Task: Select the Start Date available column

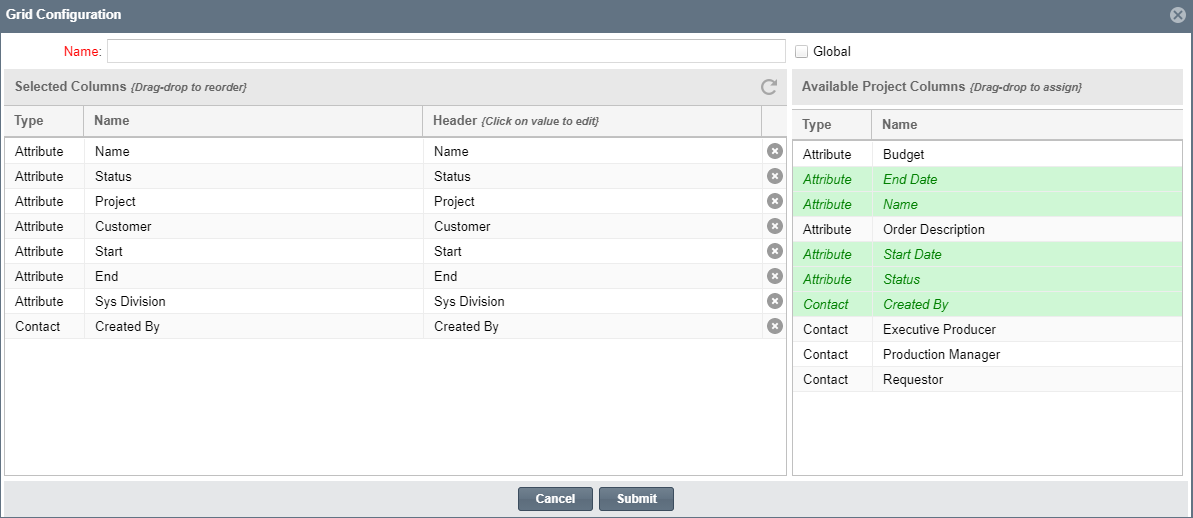Action: pyautogui.click(x=988, y=255)
